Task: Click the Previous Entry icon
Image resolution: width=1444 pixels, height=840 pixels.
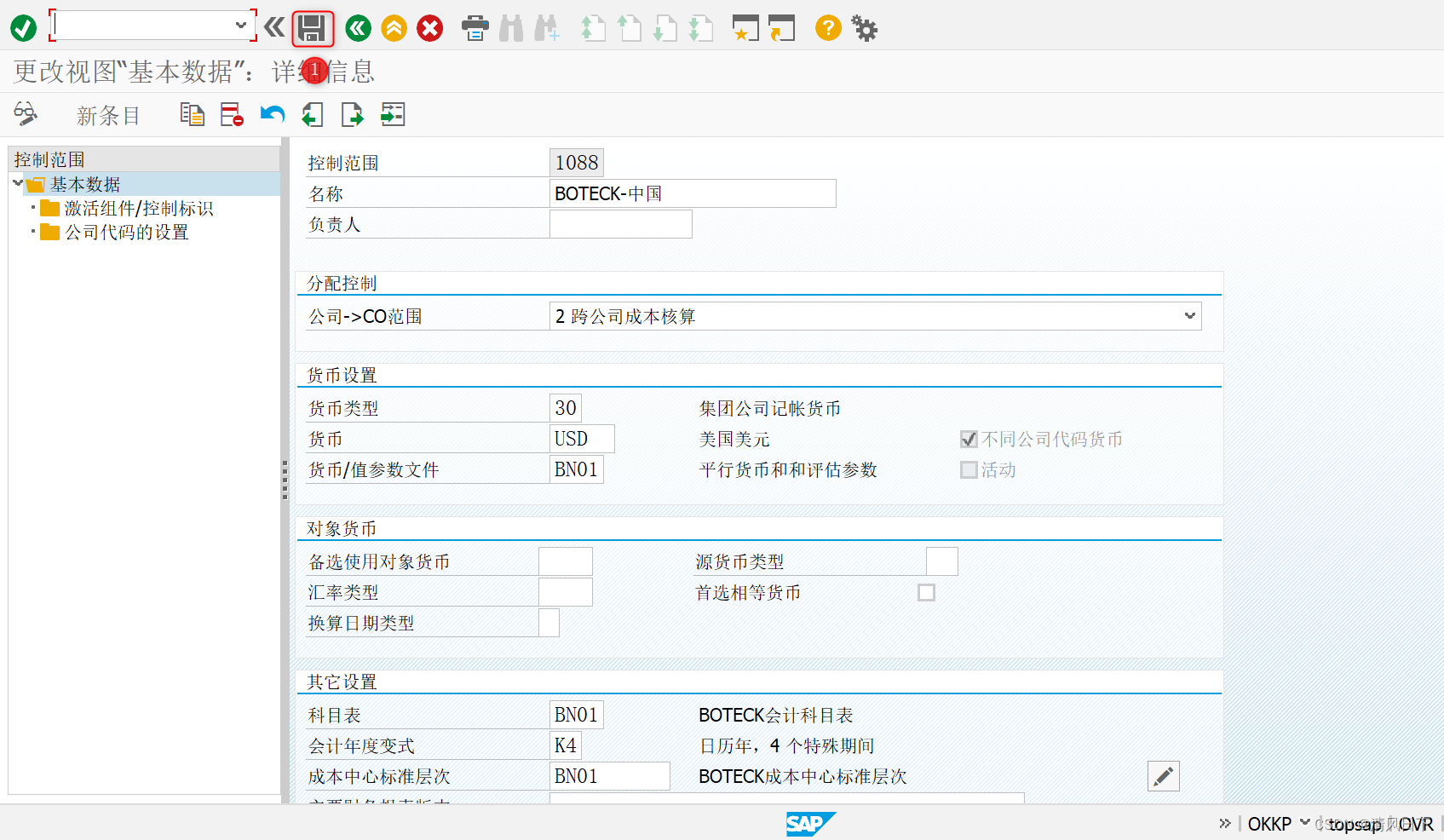Action: tap(312, 114)
